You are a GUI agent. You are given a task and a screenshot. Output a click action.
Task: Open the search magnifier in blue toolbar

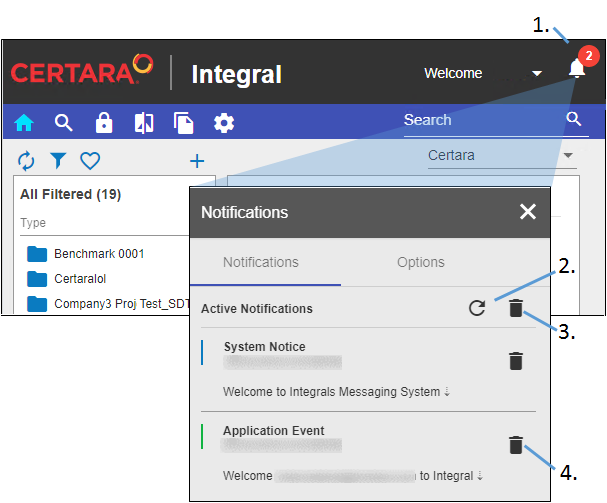[63, 123]
